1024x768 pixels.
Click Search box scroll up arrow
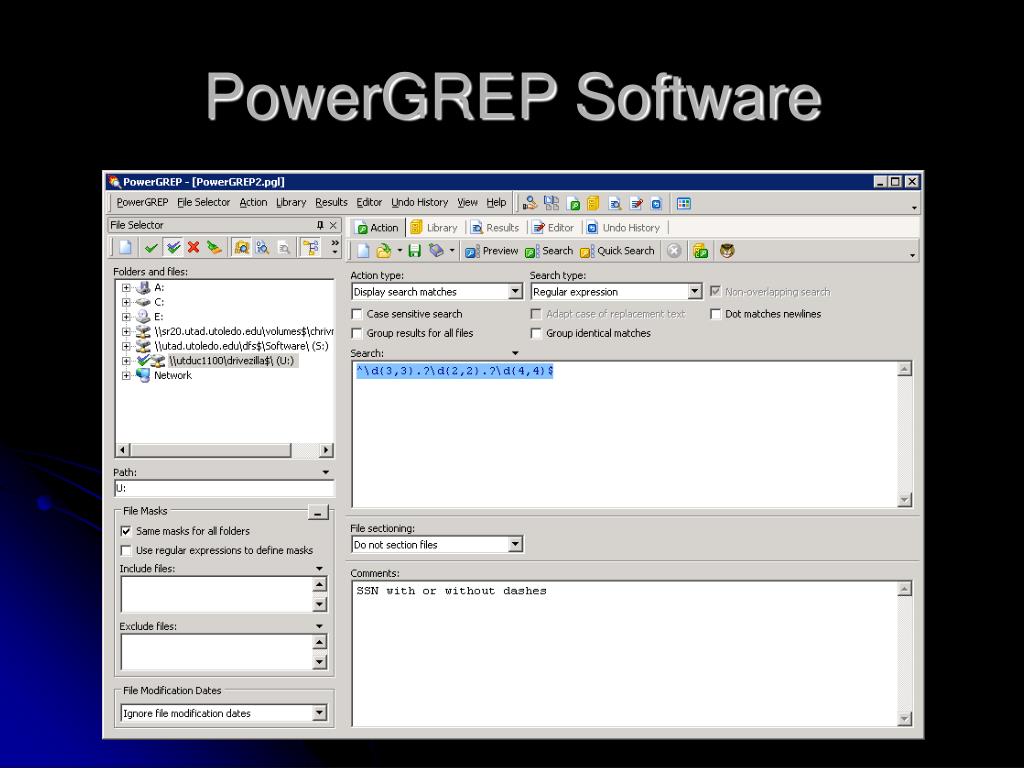coord(904,369)
